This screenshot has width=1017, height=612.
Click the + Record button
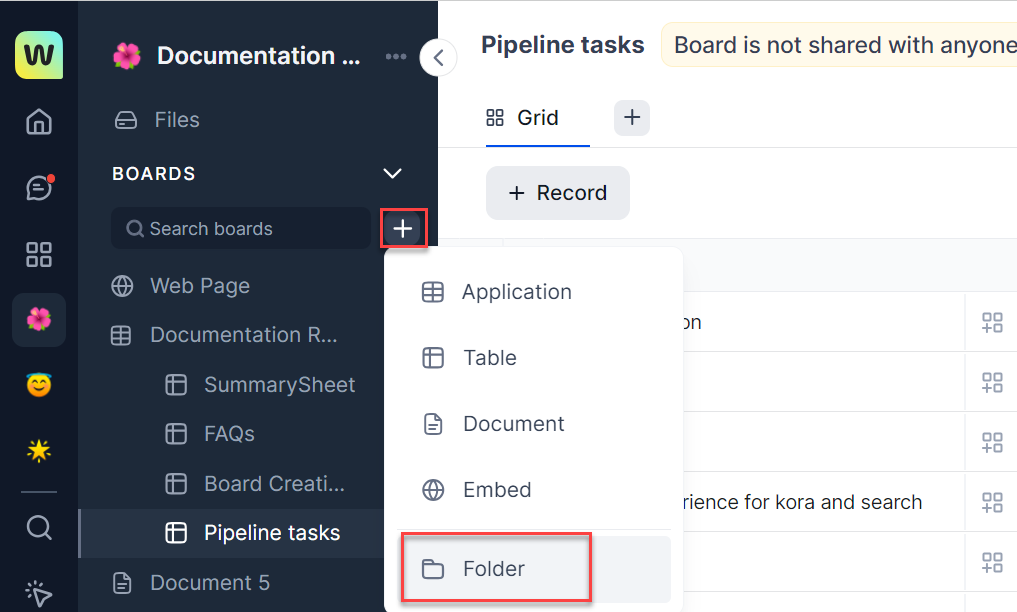tap(557, 193)
